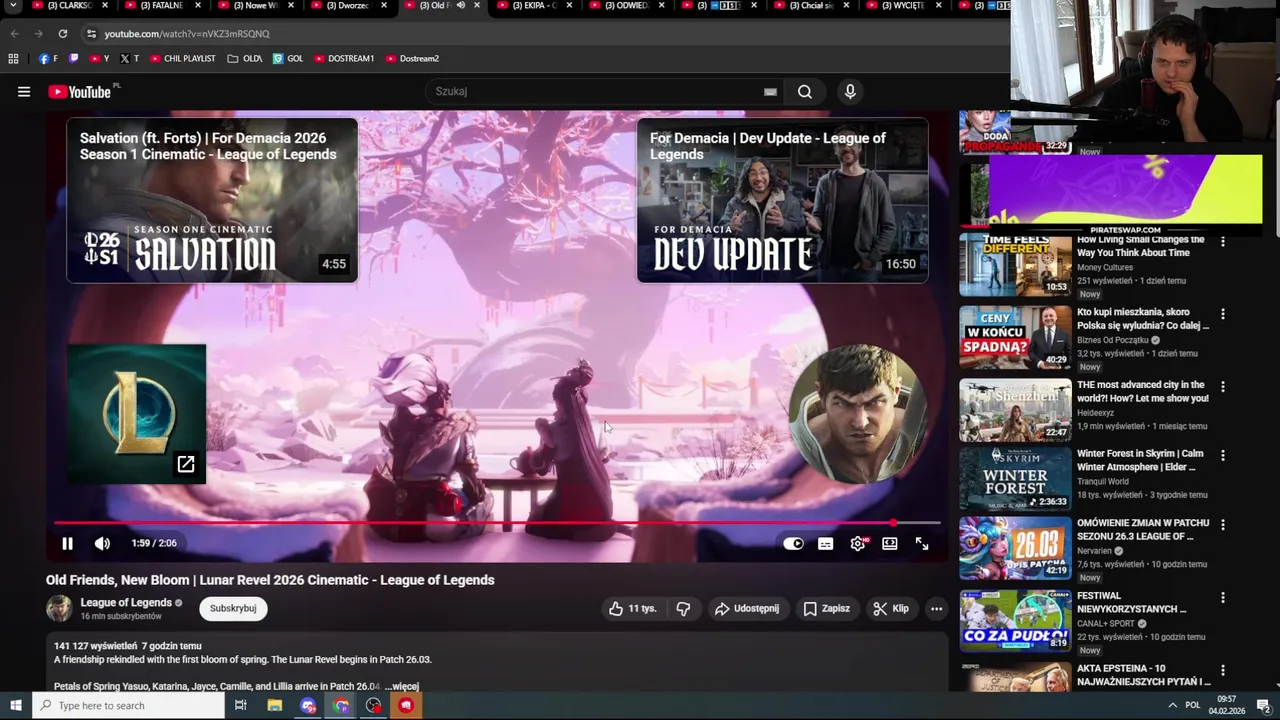1280x720 pixels.
Task: Switch to the Dworzec browser tab
Action: (348, 6)
